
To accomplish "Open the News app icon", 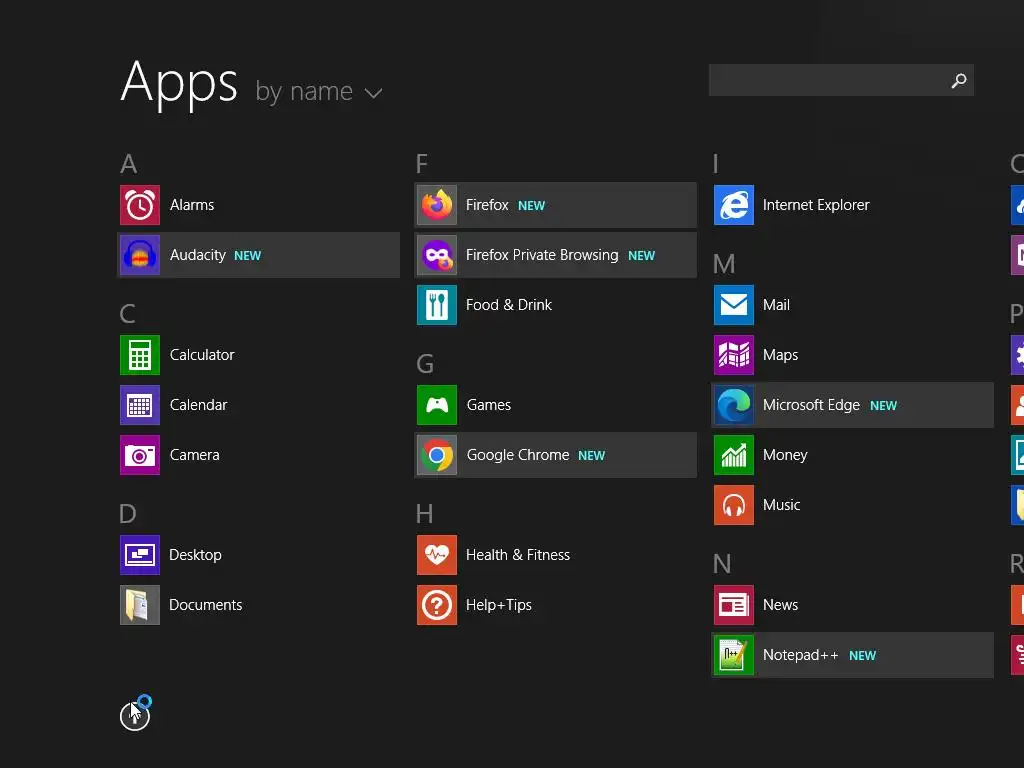I will click(x=734, y=605).
